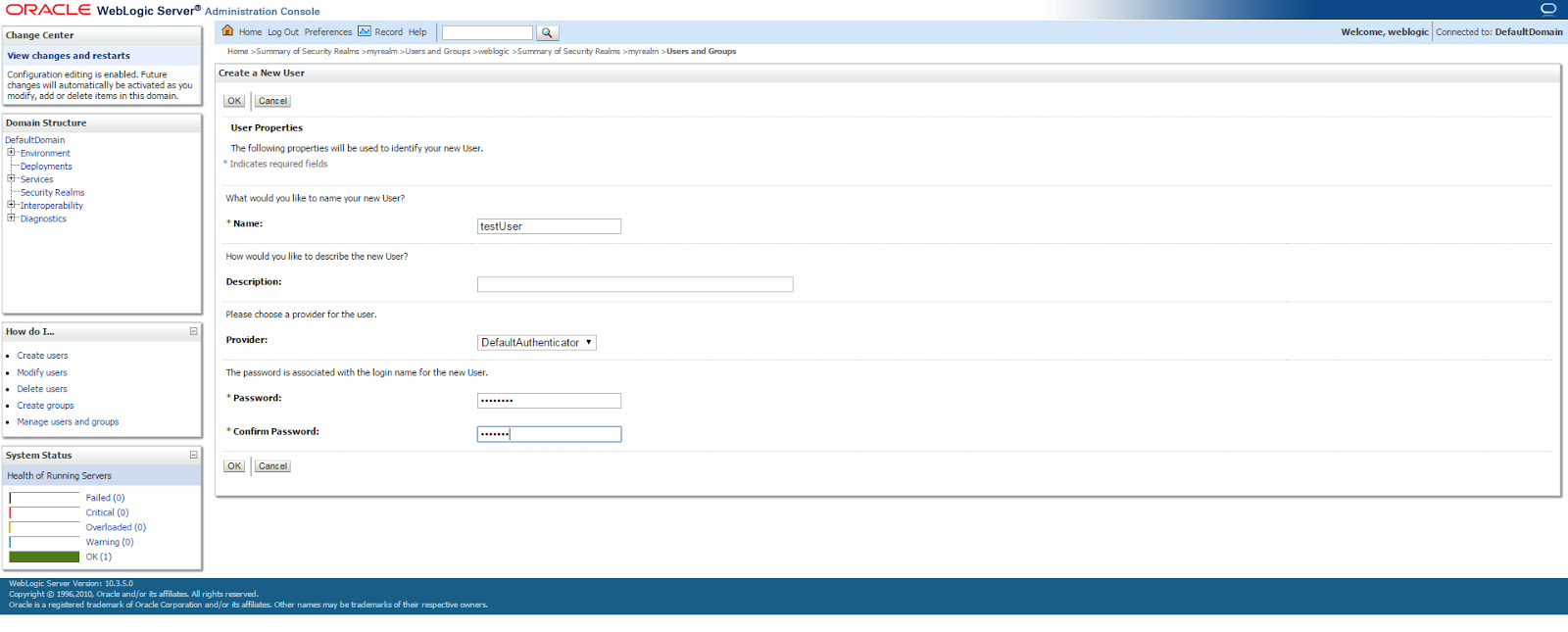Image resolution: width=1568 pixels, height=632 pixels.
Task: Collapse the System Status panel icon
Action: tap(193, 455)
